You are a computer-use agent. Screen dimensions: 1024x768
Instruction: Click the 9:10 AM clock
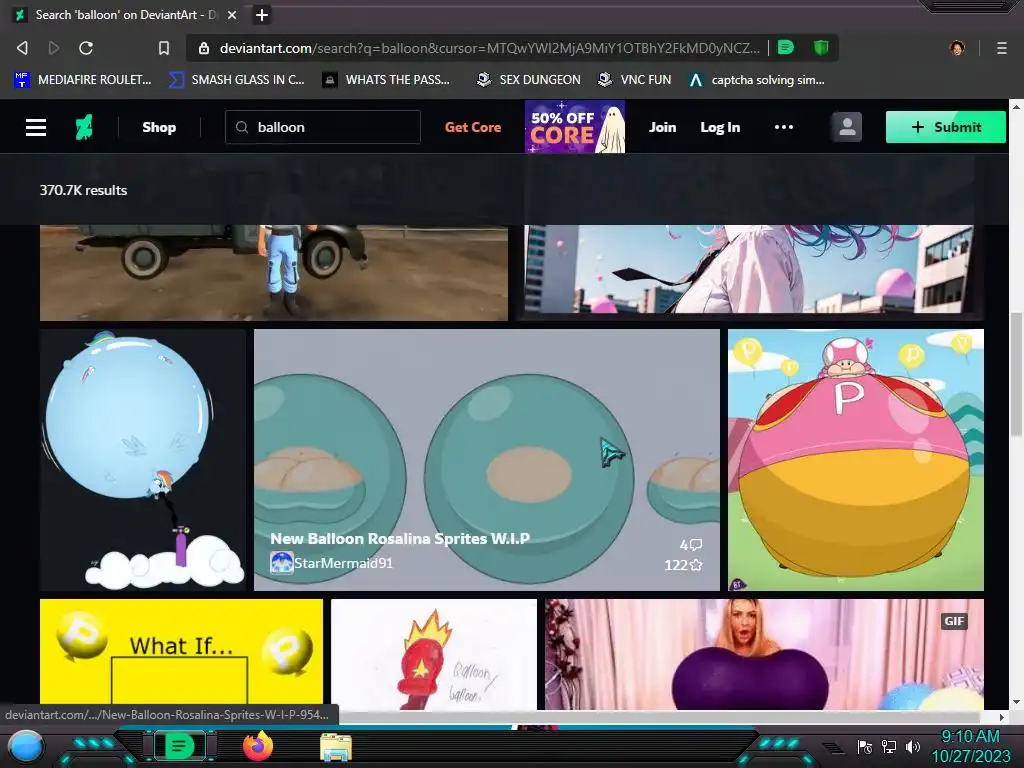coord(970,737)
